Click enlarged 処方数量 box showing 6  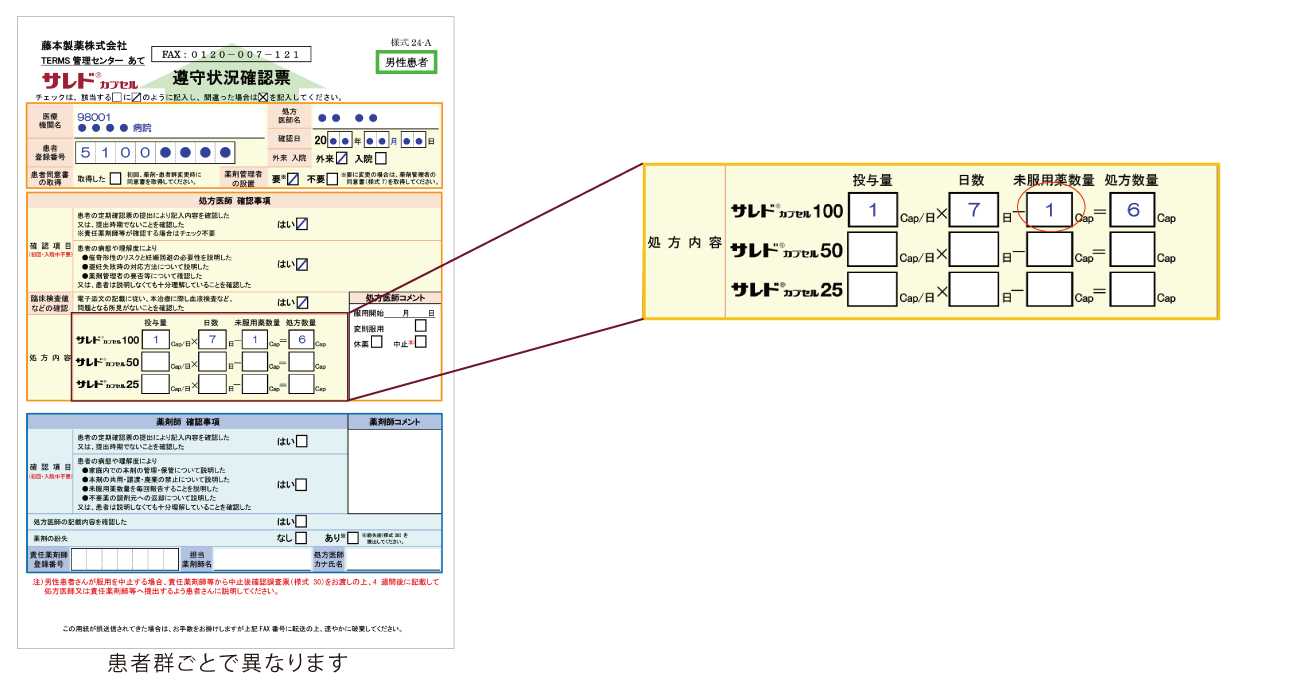[x=1132, y=211]
